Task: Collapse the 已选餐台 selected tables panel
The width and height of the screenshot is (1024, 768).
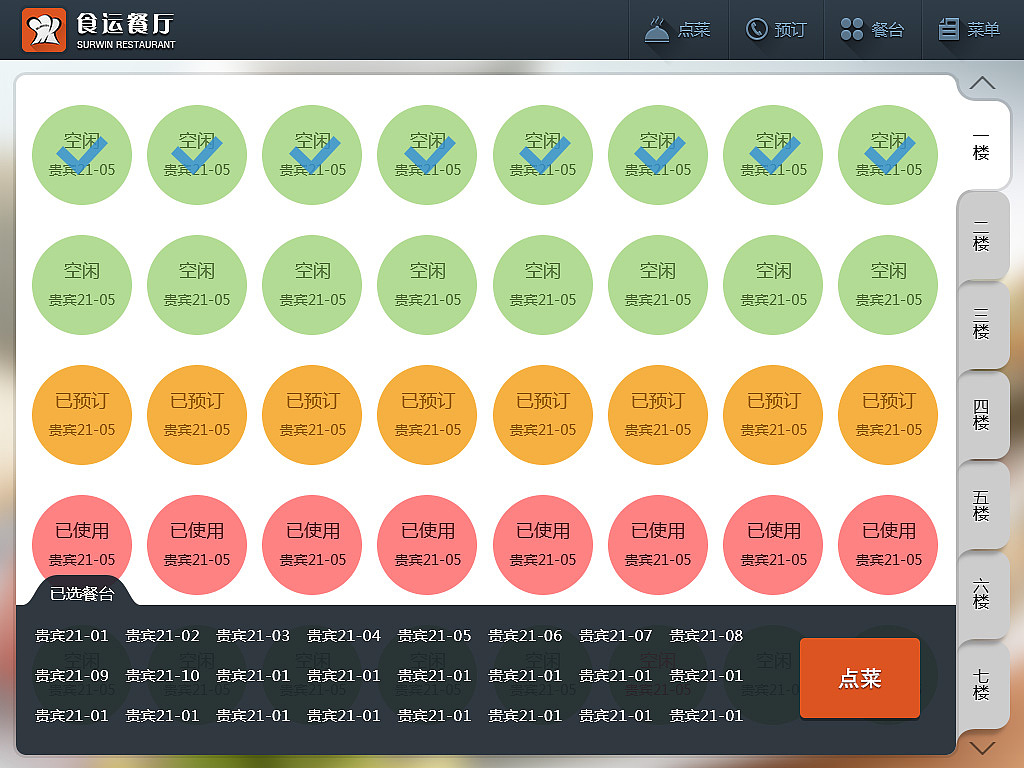Action: [82, 593]
